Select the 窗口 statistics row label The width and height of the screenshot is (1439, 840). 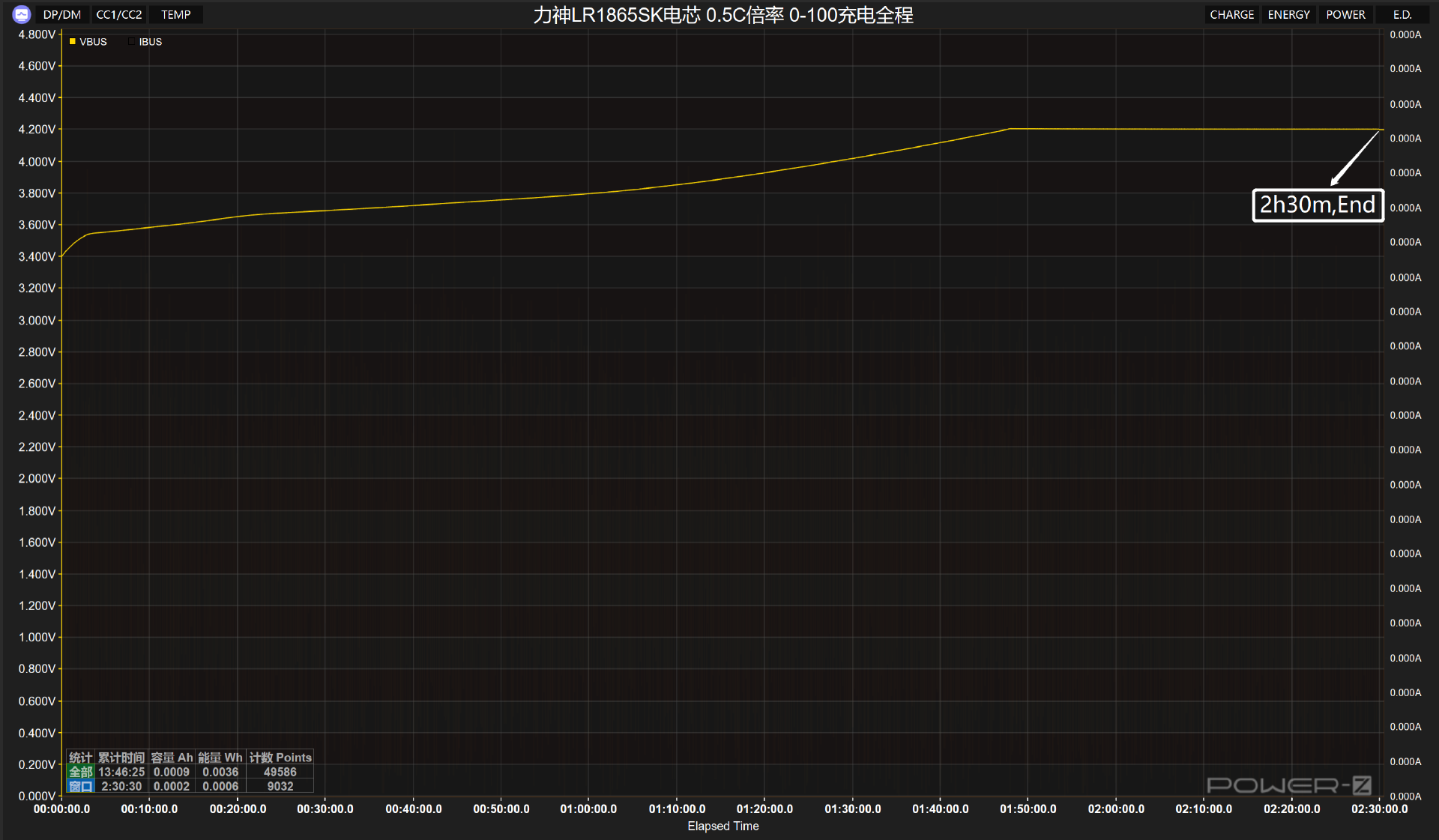[81, 786]
